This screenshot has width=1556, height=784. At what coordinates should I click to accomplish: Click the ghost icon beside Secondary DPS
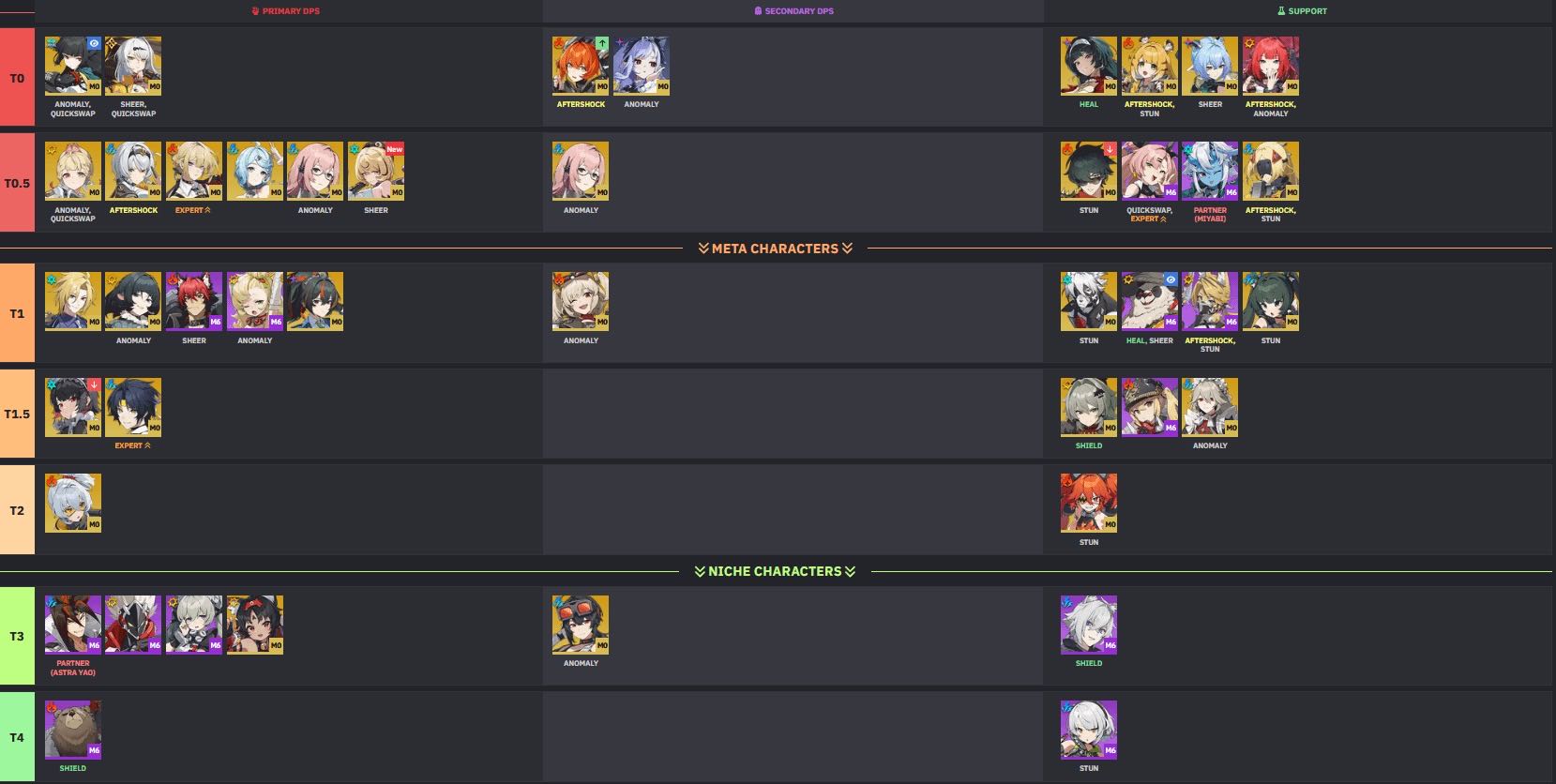pos(758,11)
